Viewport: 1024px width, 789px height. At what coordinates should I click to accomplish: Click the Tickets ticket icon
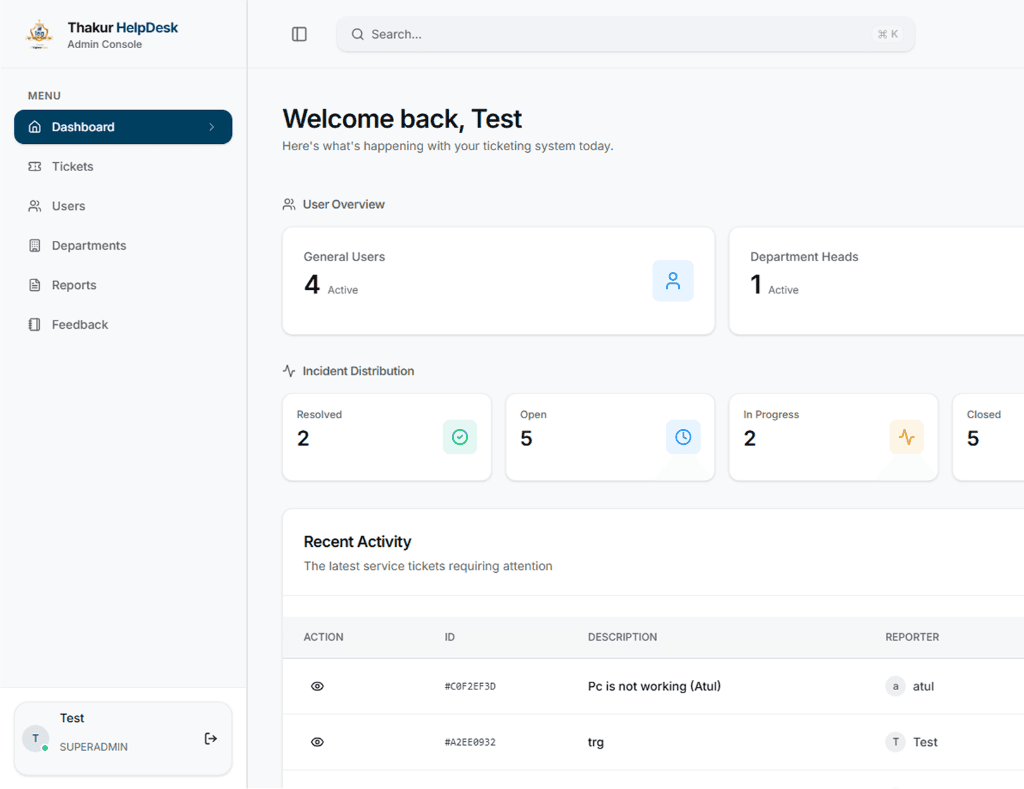click(x=35, y=167)
